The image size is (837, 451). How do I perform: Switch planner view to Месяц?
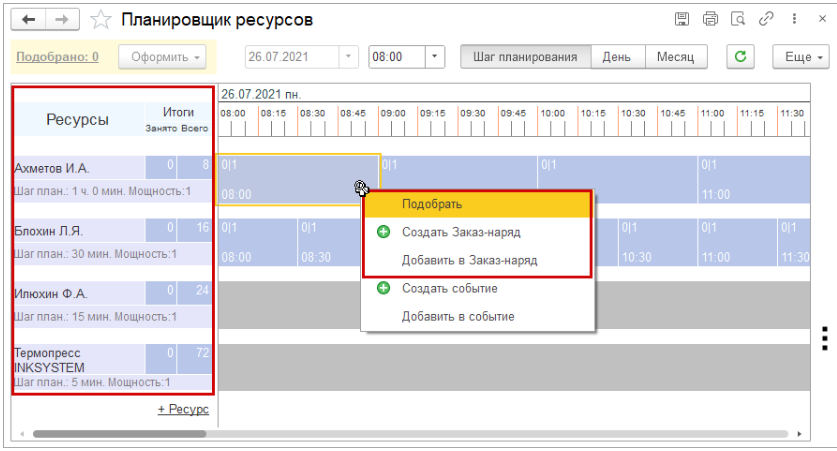pos(676,57)
